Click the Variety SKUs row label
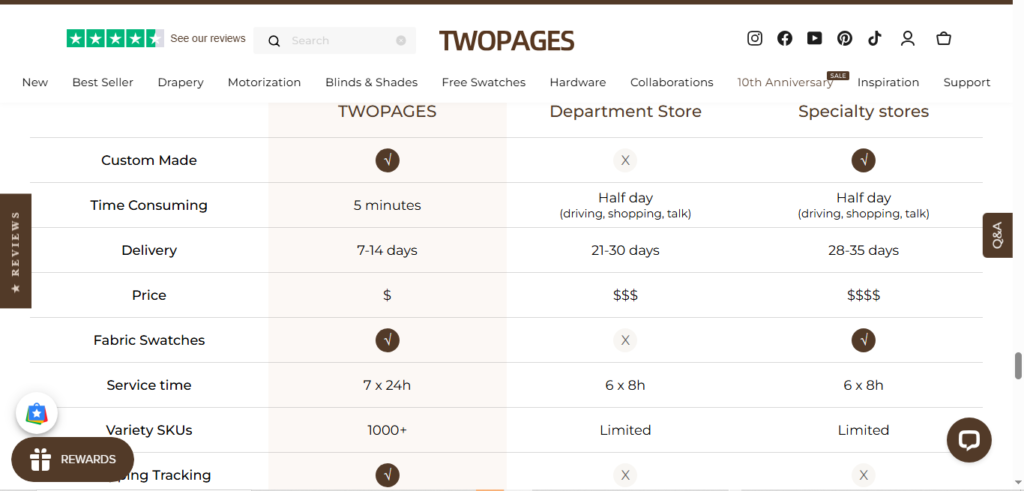Screen dimensions: 1024x491 [149, 430]
